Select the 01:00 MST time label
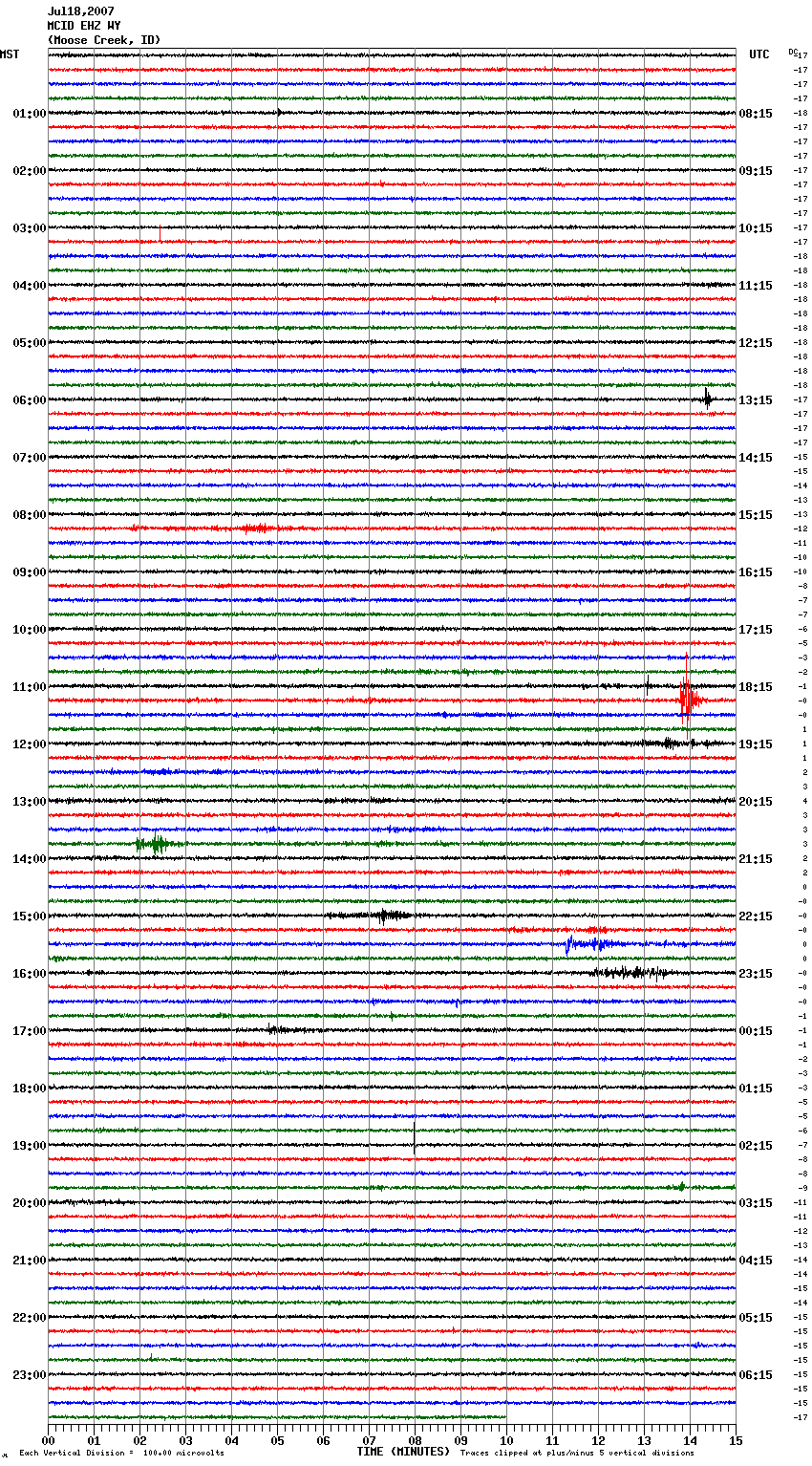 pos(30,114)
